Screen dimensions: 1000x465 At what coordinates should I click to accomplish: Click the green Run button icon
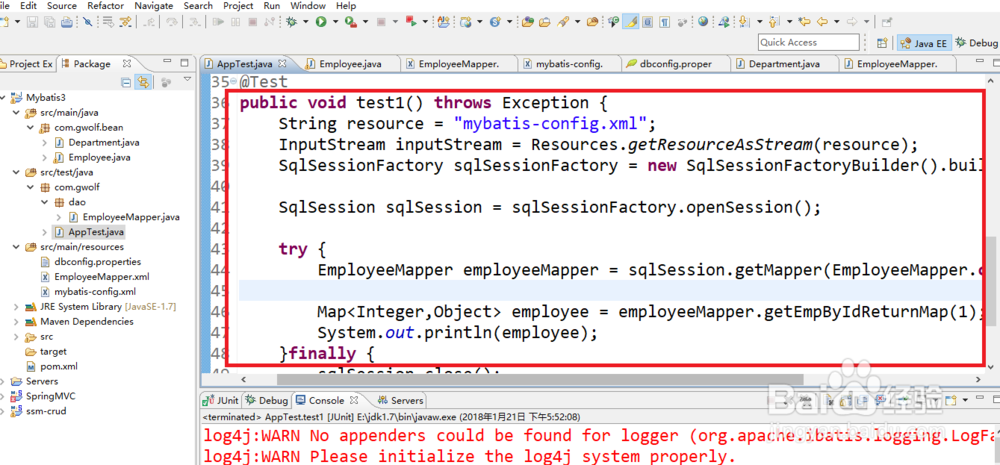(321, 22)
